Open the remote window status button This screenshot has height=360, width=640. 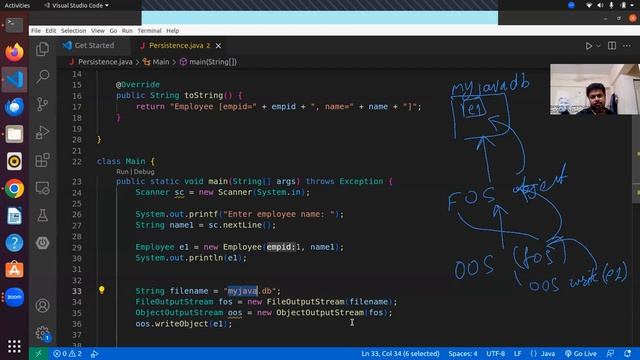click(x=38, y=353)
